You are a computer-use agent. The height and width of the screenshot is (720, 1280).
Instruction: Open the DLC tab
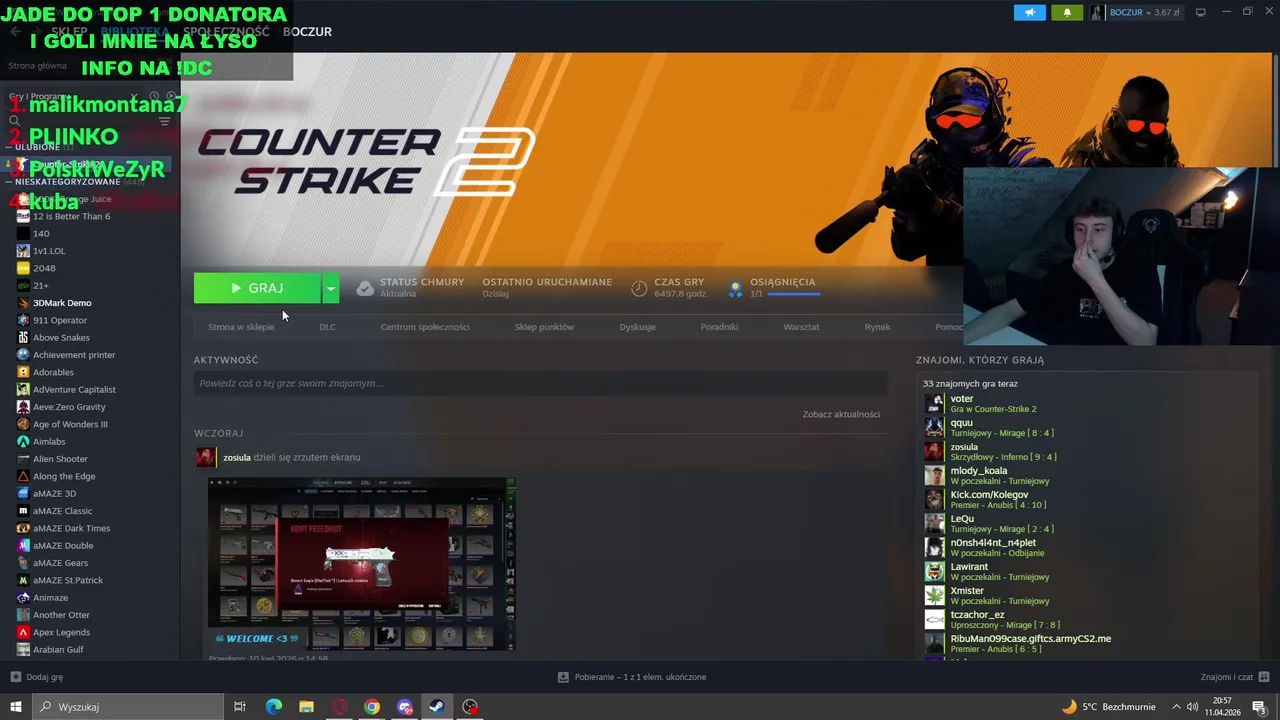coord(327,327)
